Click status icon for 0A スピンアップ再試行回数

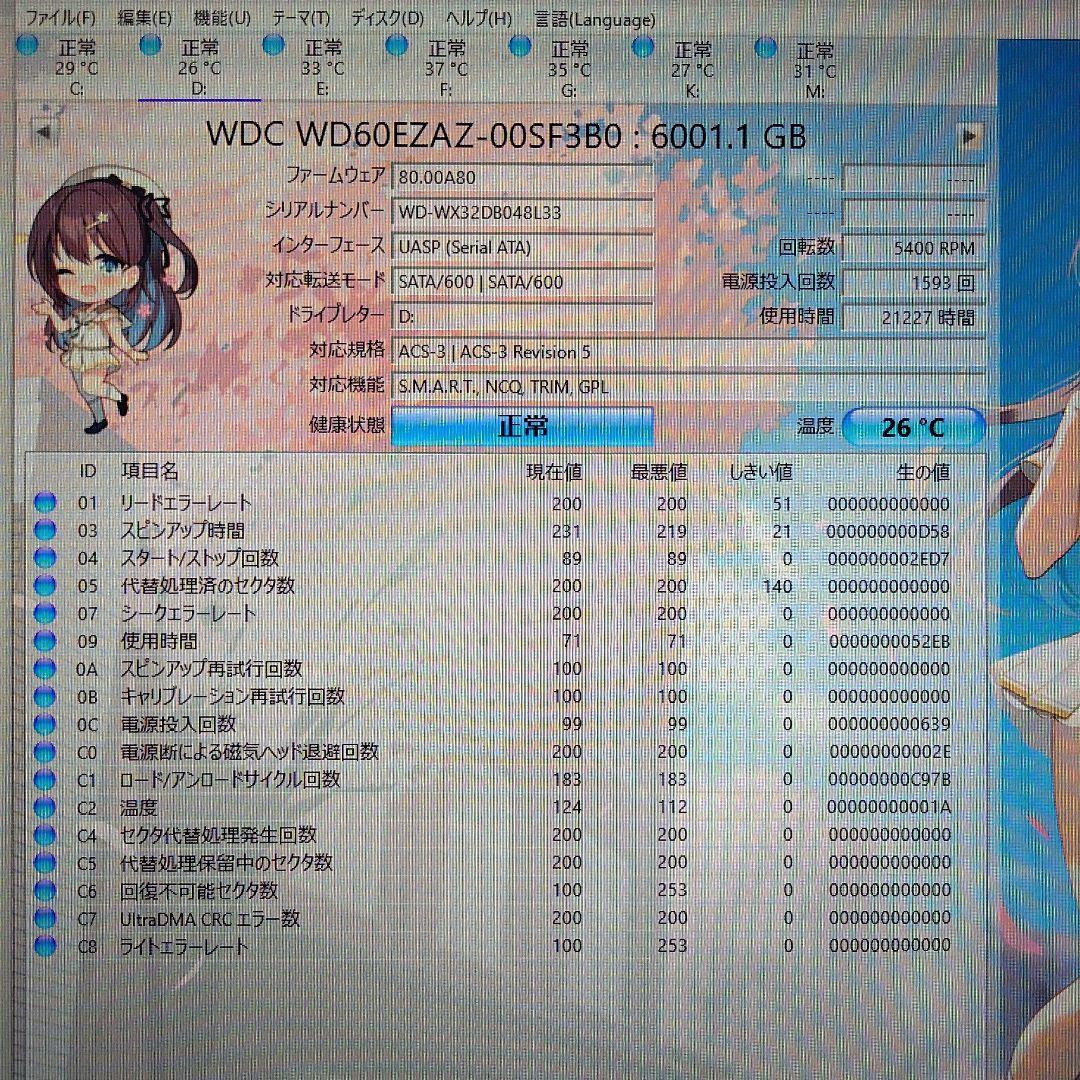(45, 668)
